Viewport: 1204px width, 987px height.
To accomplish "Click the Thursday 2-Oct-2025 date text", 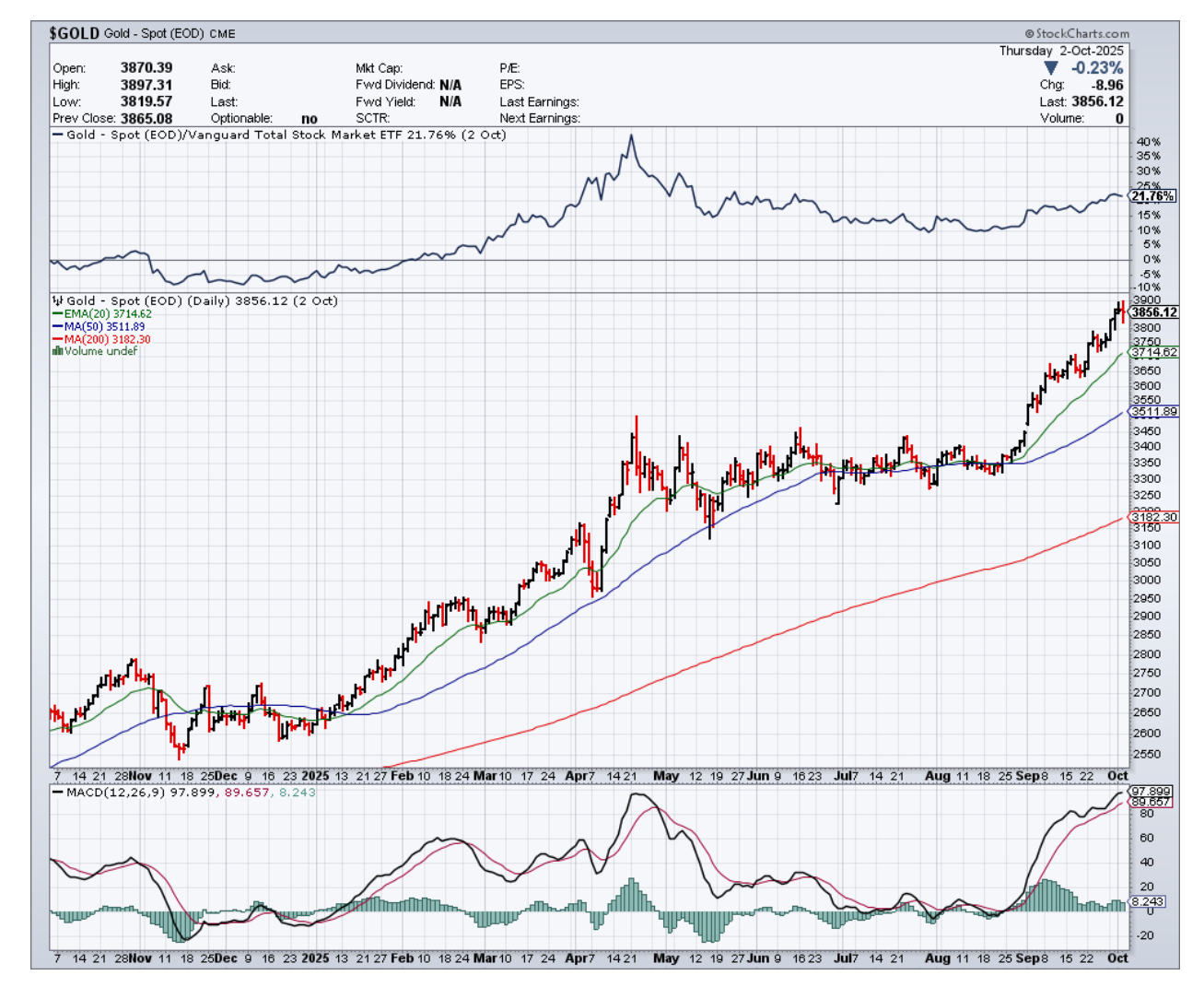I will [1061, 51].
